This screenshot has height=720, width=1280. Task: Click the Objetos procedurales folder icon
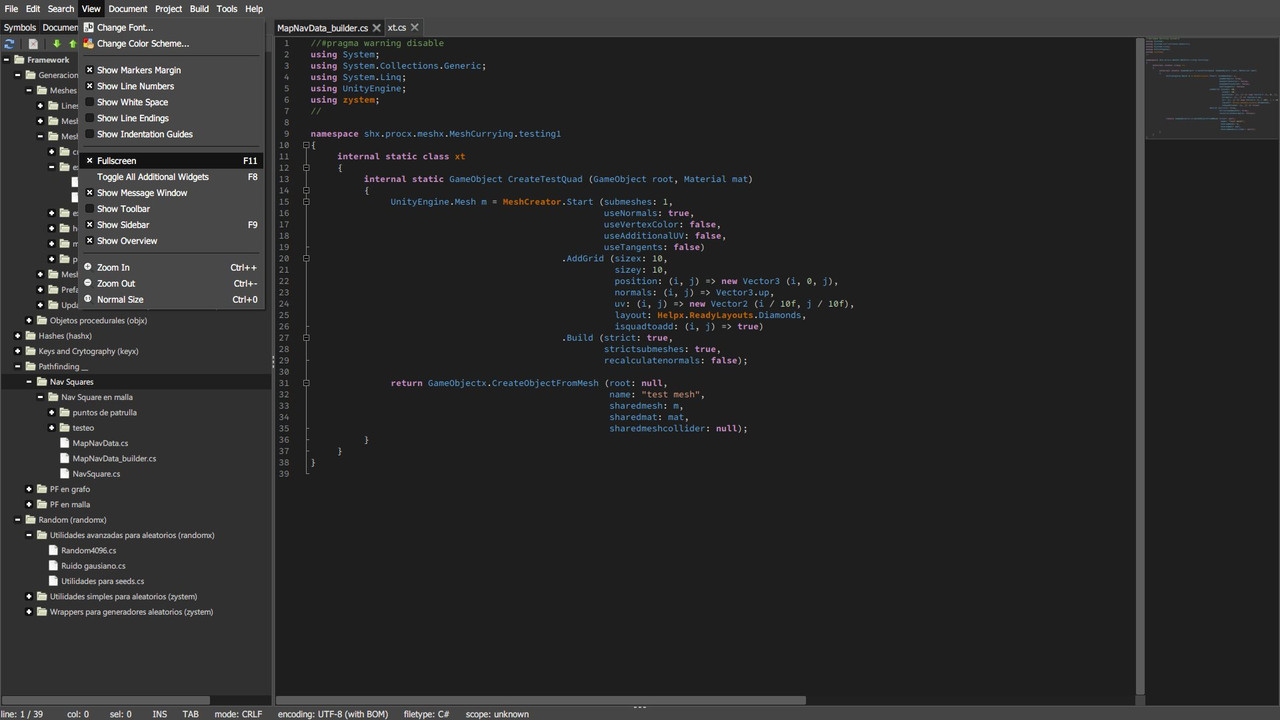coord(42,321)
